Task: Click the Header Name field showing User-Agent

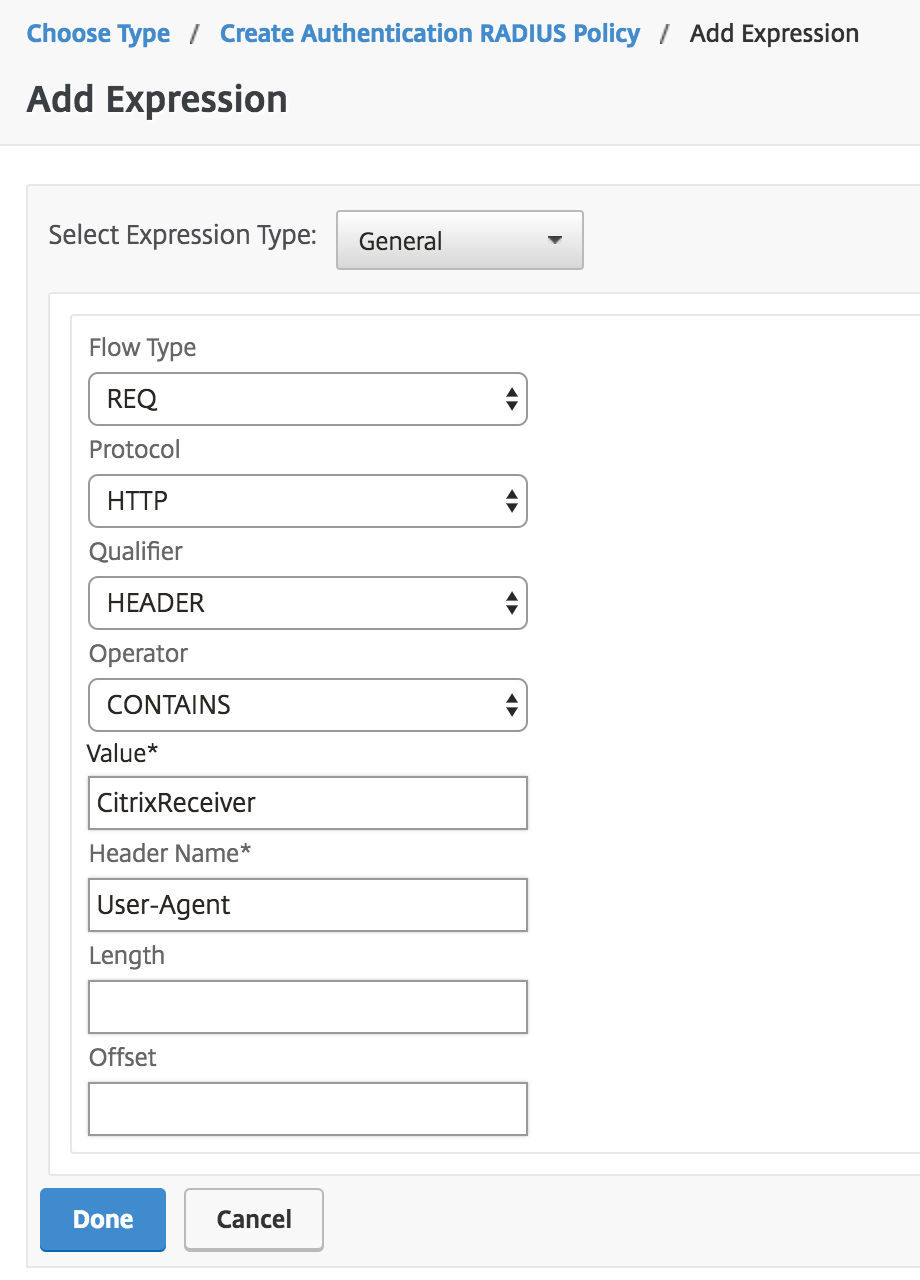Action: click(x=307, y=905)
